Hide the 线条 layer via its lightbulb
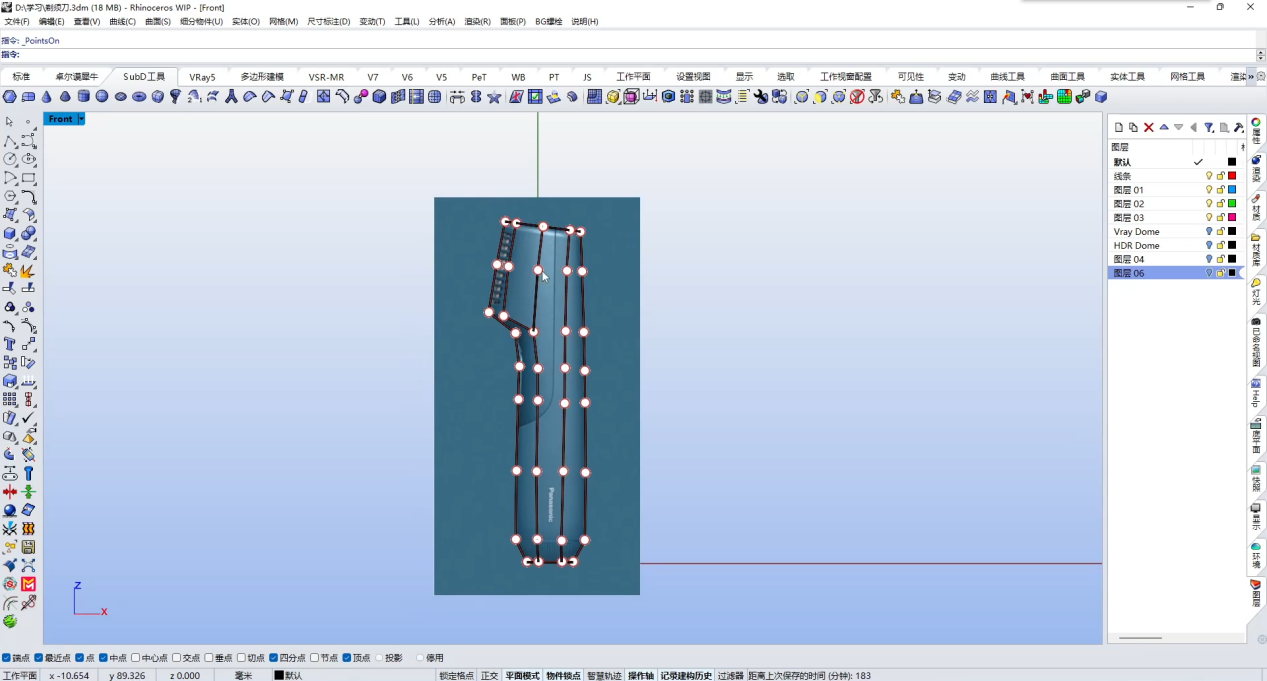The width and height of the screenshot is (1267, 681). click(x=1209, y=176)
